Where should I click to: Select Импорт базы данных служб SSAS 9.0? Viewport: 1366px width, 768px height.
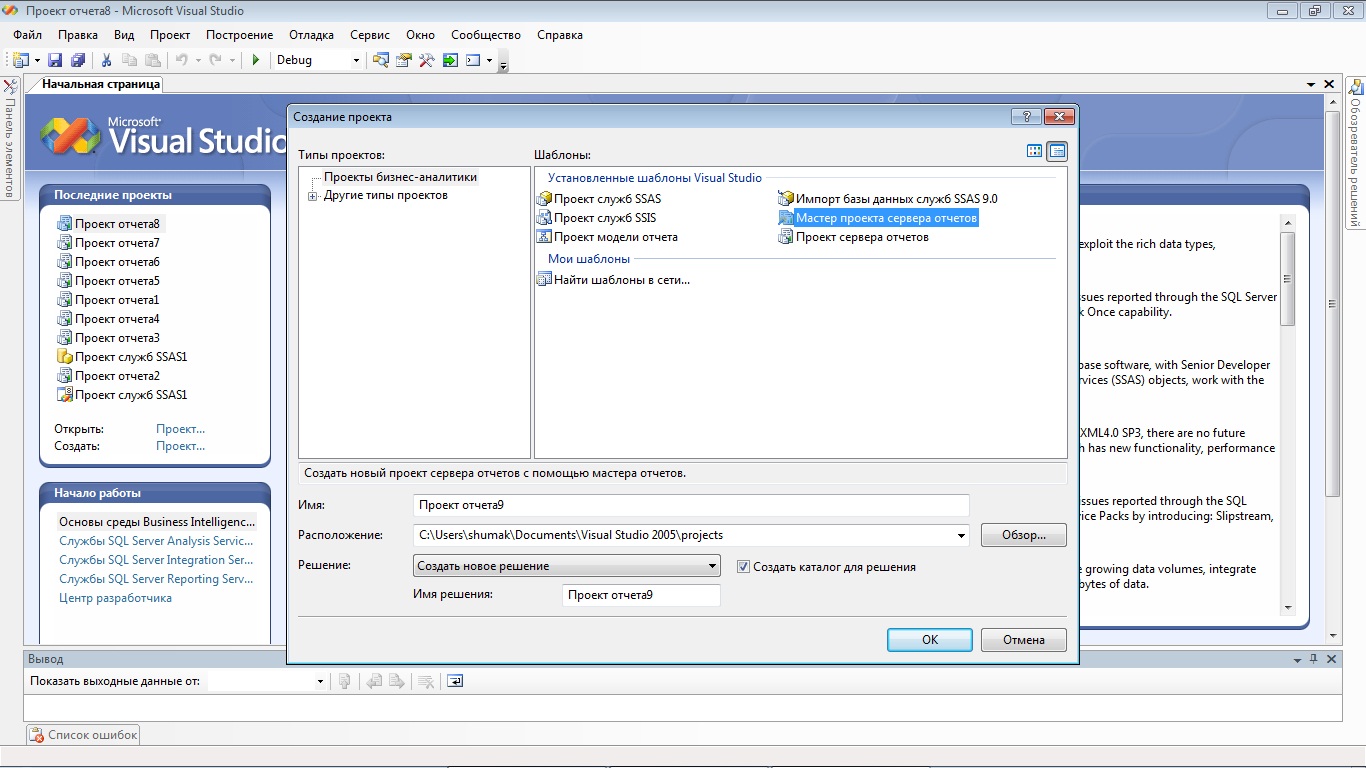[888, 199]
